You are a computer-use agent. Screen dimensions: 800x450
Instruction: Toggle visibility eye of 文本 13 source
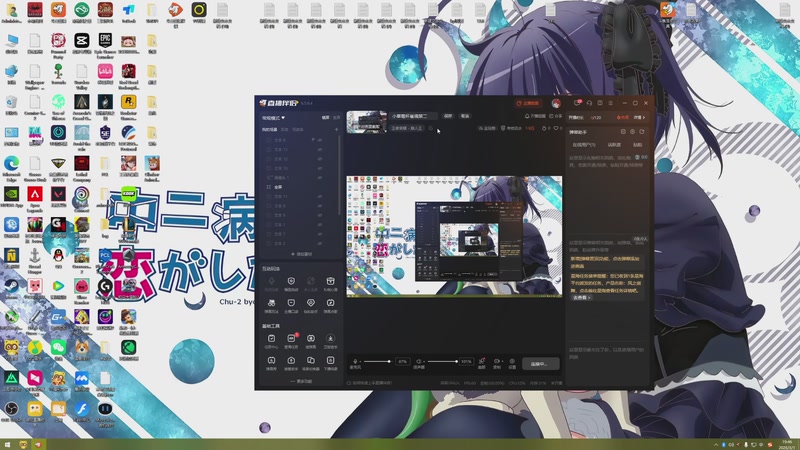320,149
